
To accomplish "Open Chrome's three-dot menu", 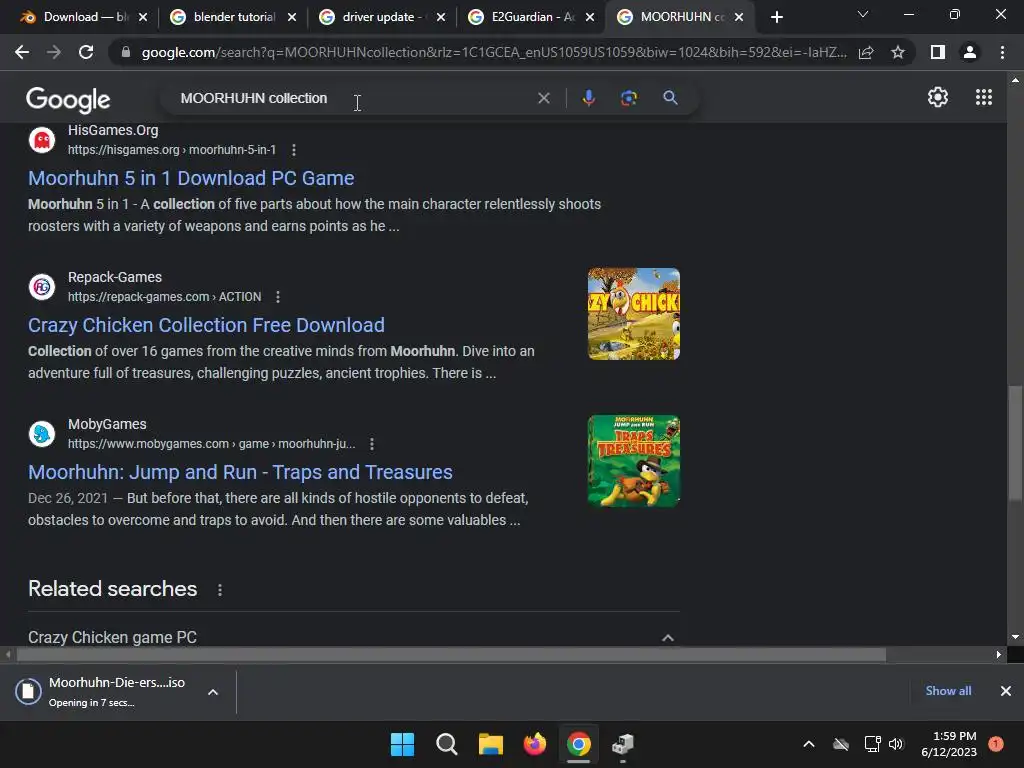I will point(1002,52).
